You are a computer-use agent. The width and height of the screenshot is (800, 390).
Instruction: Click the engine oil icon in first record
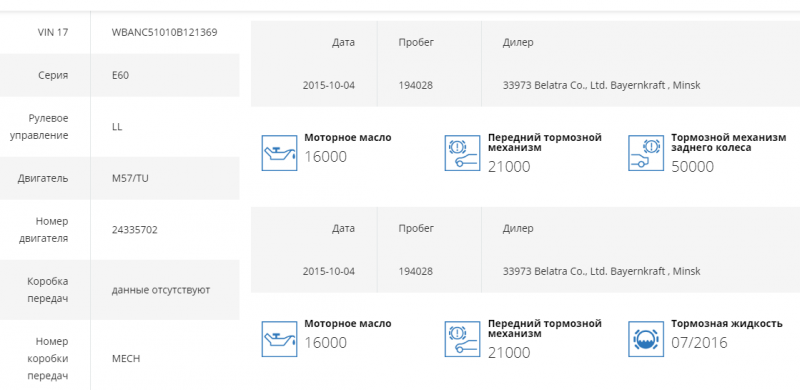[x=279, y=153]
